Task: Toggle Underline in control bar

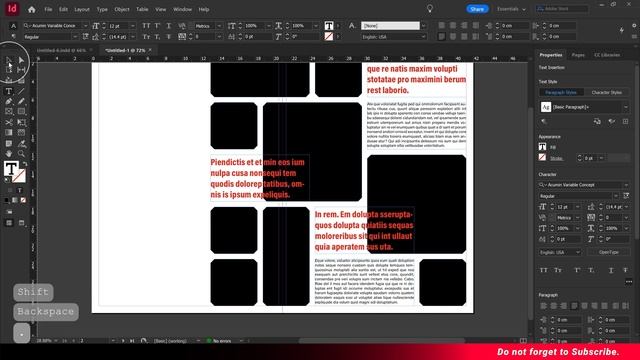Action: 169,26
